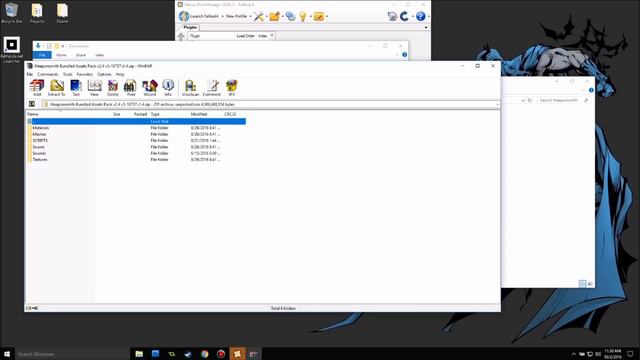Screen dimensions: 640x360
Task: Open the Bethesda.net Launcher desktop icon
Action: [11, 50]
